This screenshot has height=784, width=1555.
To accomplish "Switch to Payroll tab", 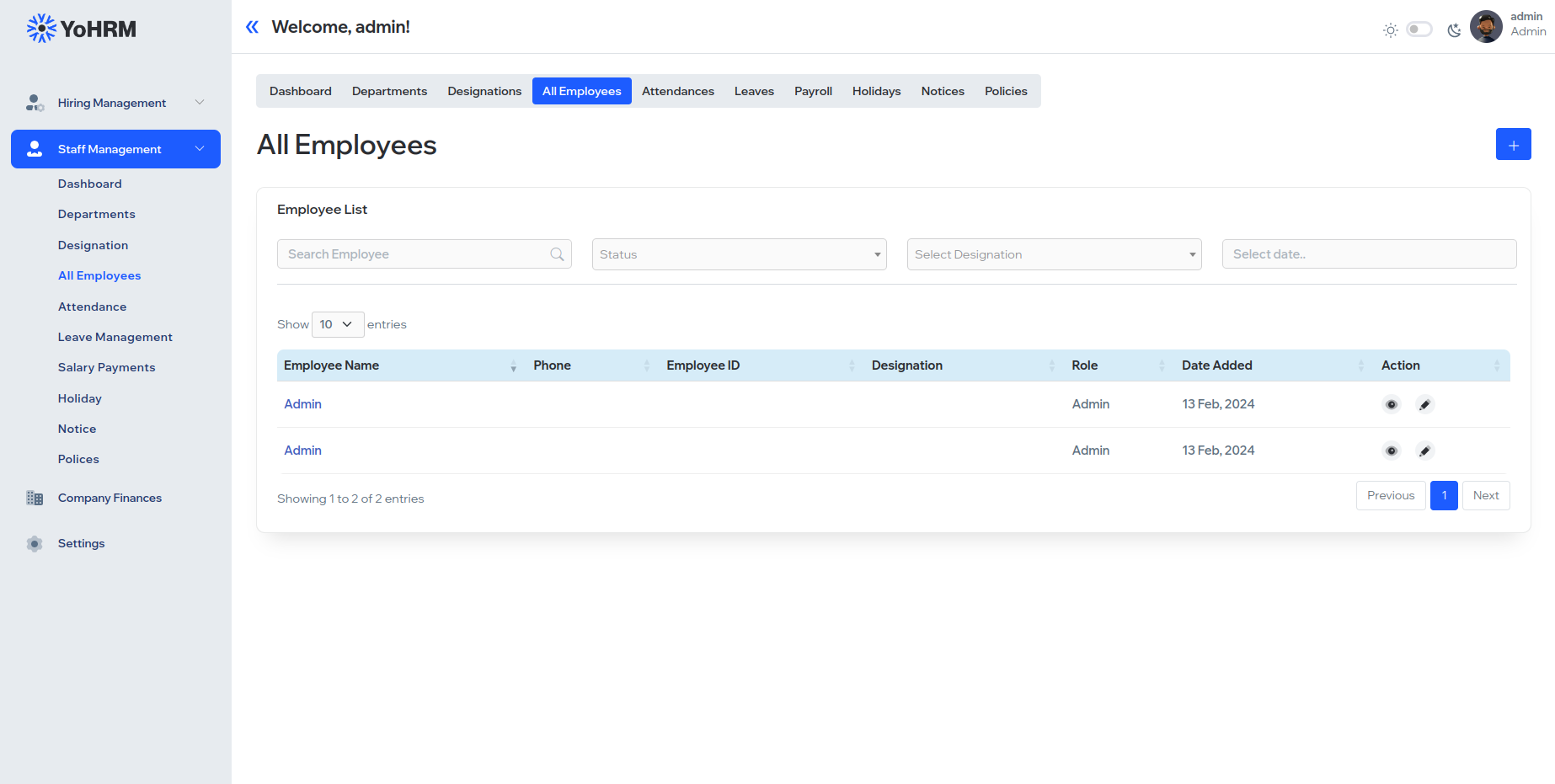I will [x=813, y=91].
